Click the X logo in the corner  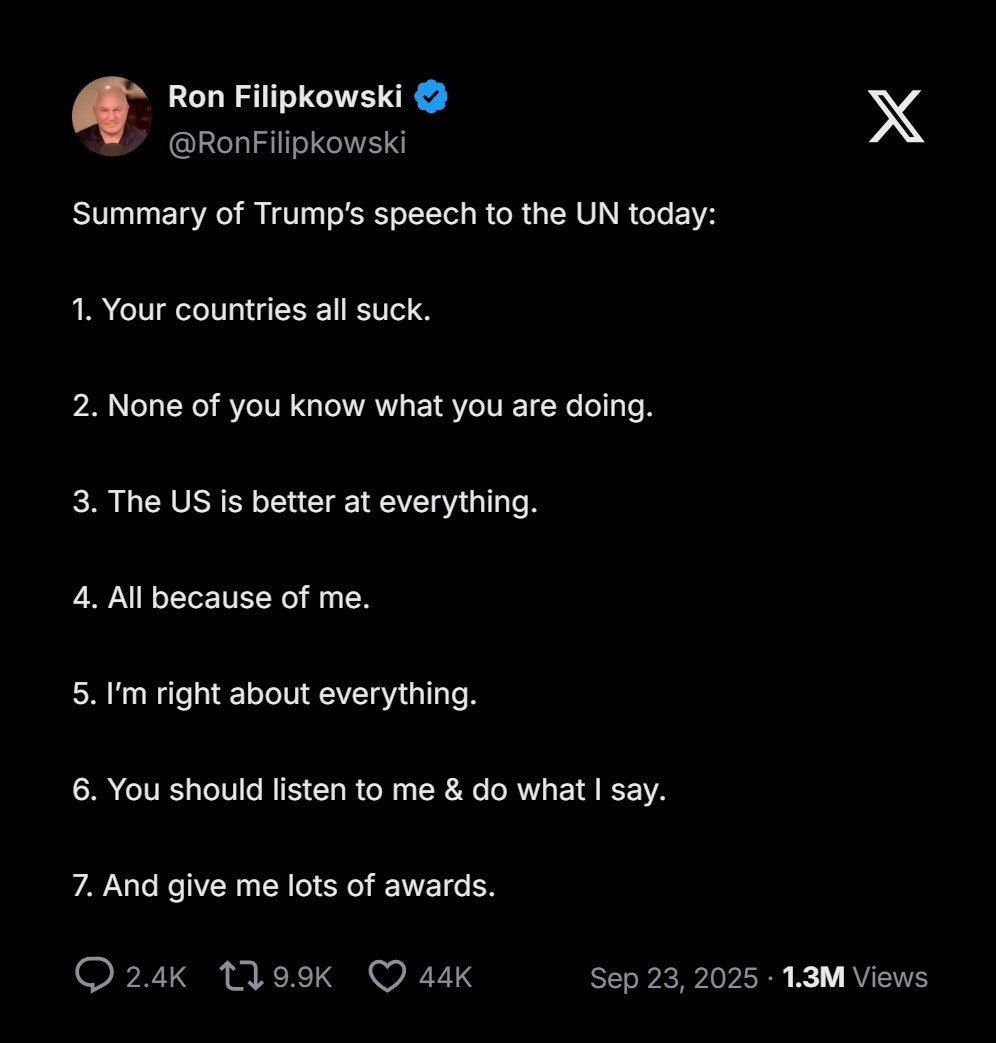tap(895, 116)
